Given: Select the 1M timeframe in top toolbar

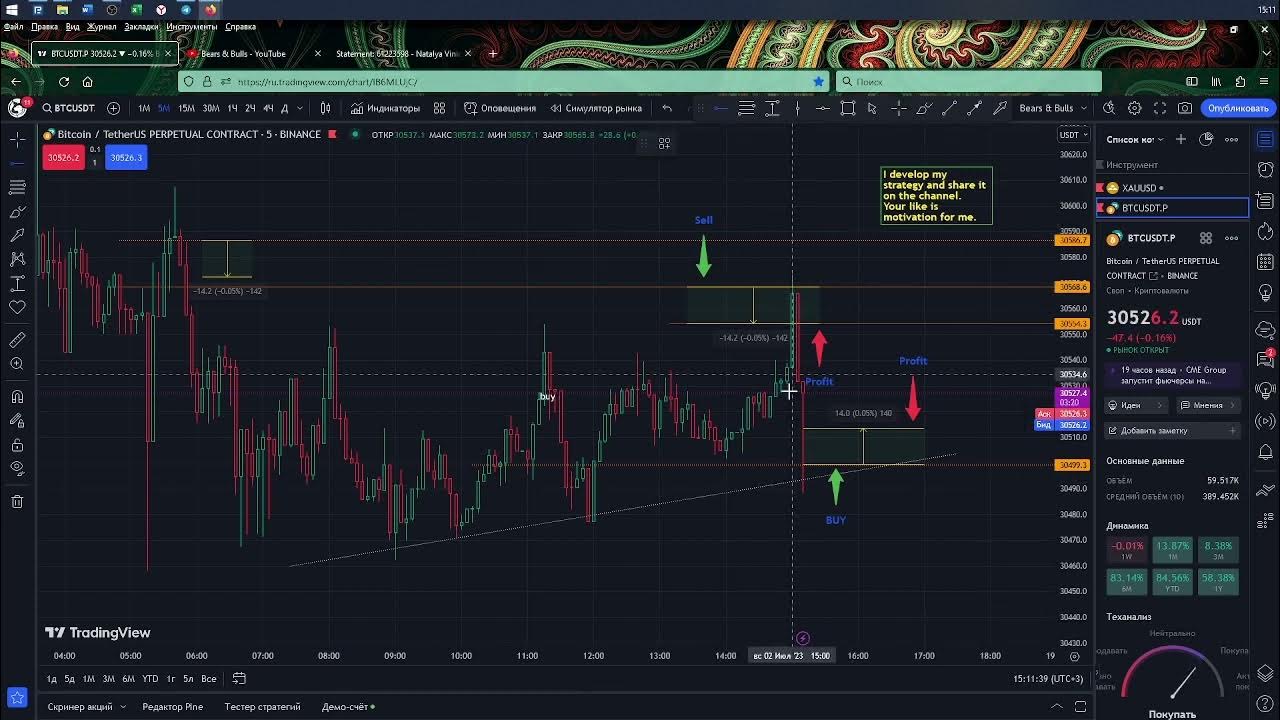Looking at the screenshot, I should 144,108.
